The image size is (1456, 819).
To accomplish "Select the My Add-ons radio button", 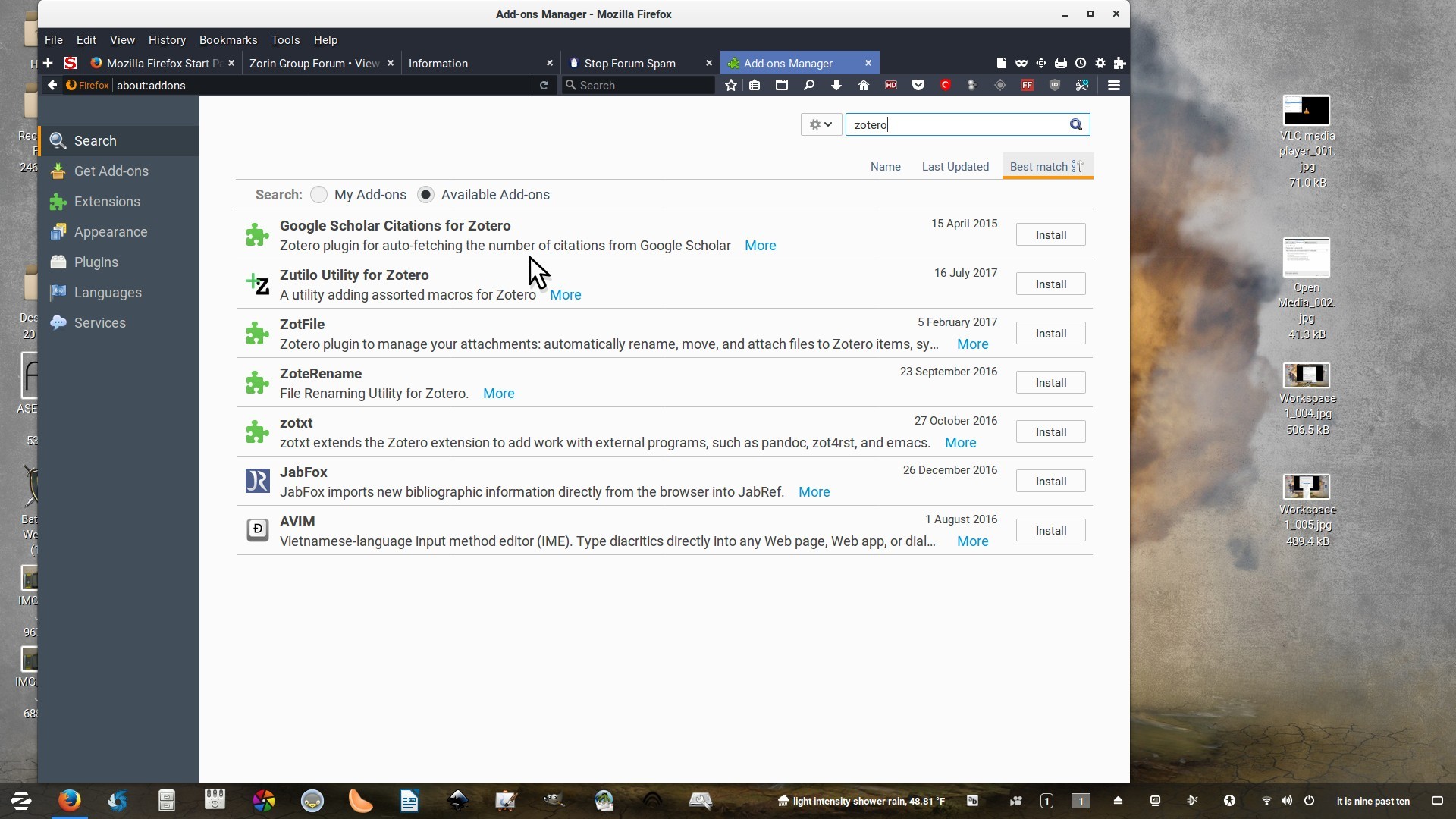I will (319, 195).
